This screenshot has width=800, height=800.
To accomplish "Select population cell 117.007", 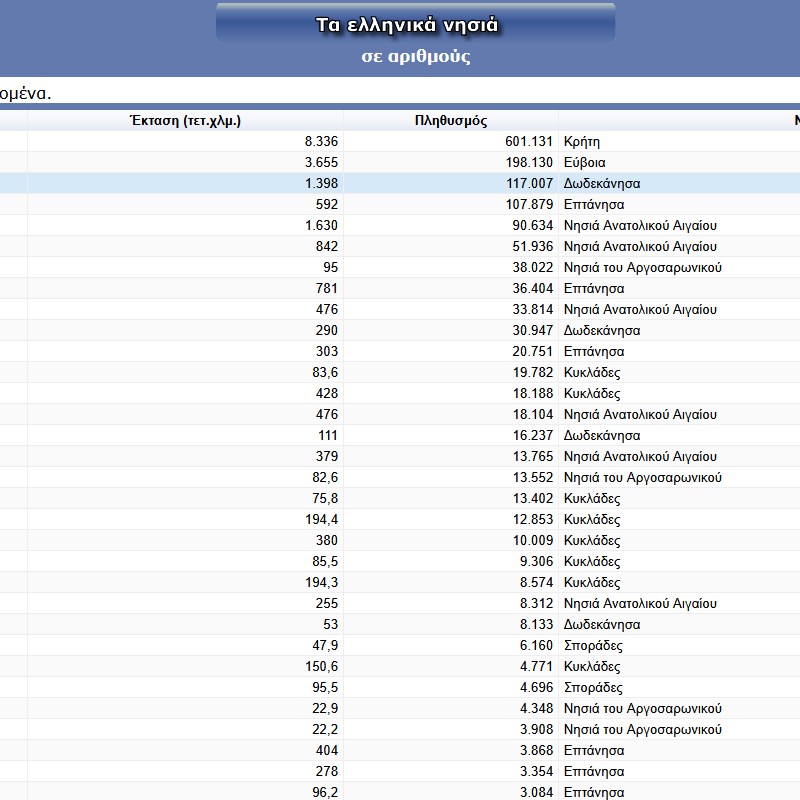I will coord(529,183).
